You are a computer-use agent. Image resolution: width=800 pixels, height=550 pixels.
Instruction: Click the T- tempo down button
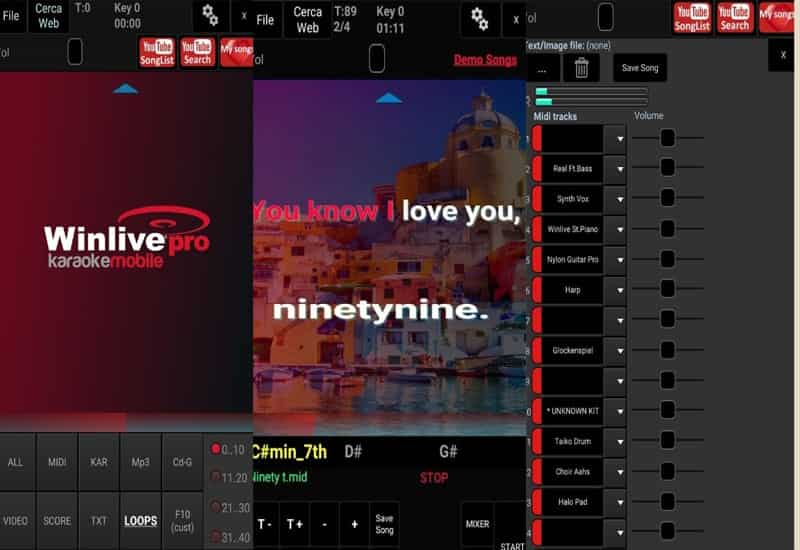point(265,524)
